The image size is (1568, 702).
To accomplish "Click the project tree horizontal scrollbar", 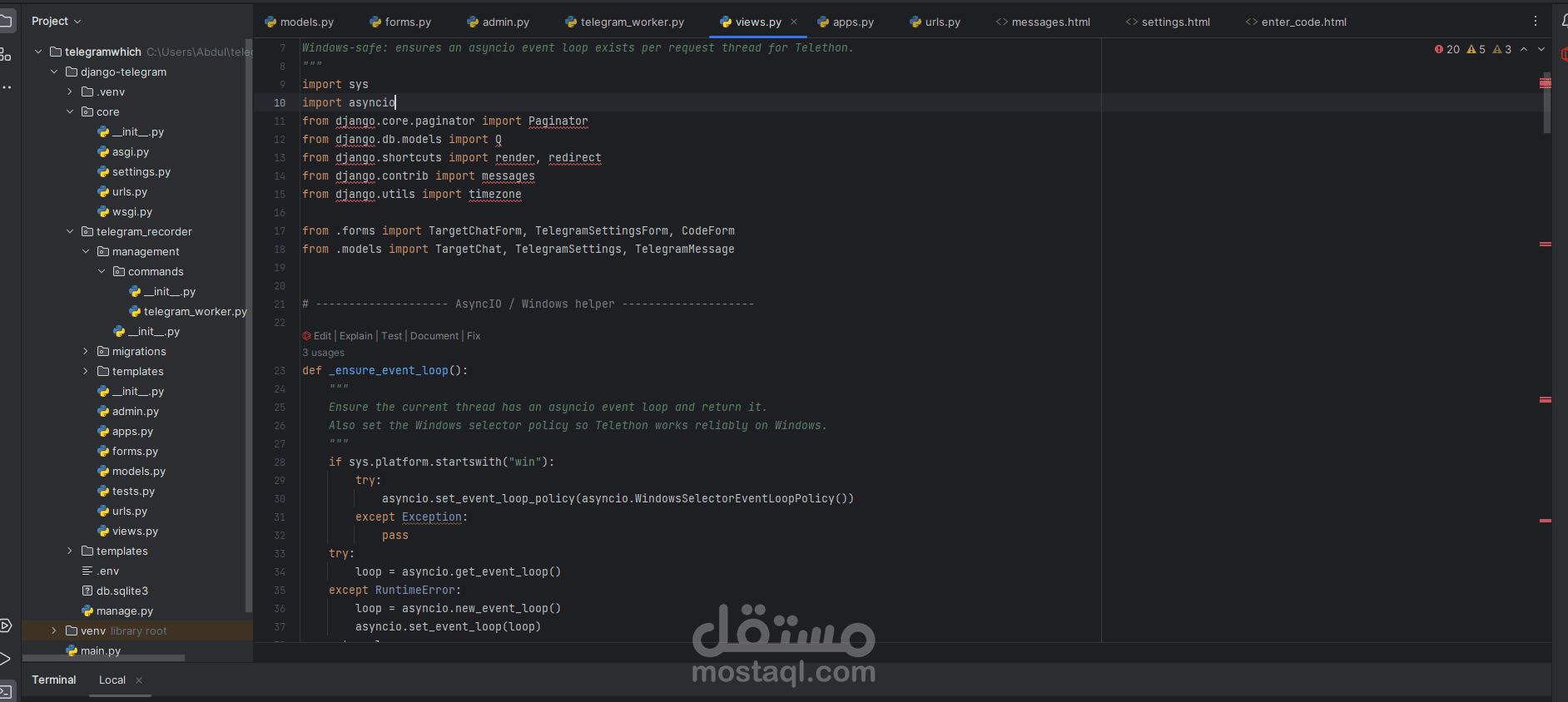I will (104, 658).
